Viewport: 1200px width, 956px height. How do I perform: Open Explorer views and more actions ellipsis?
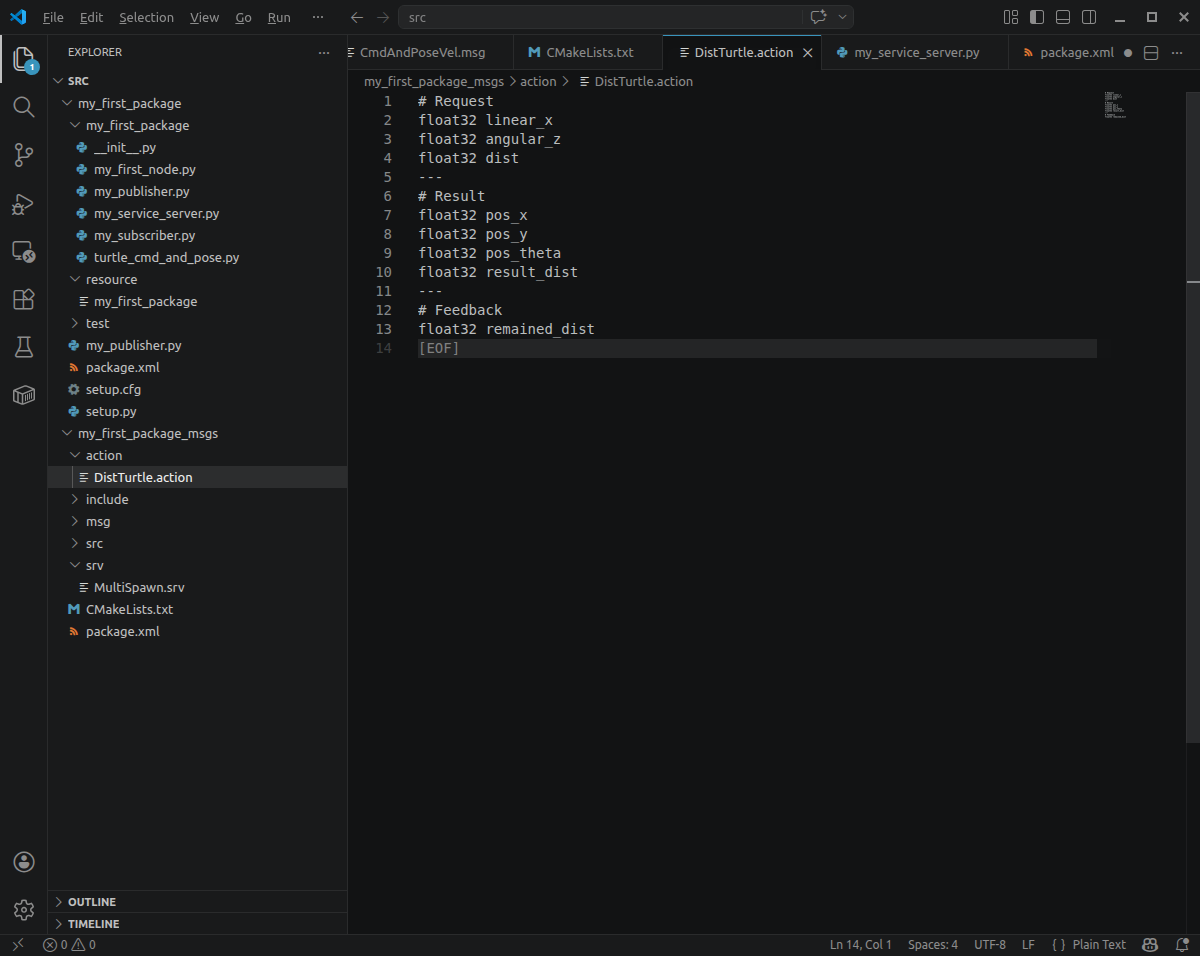(323, 52)
